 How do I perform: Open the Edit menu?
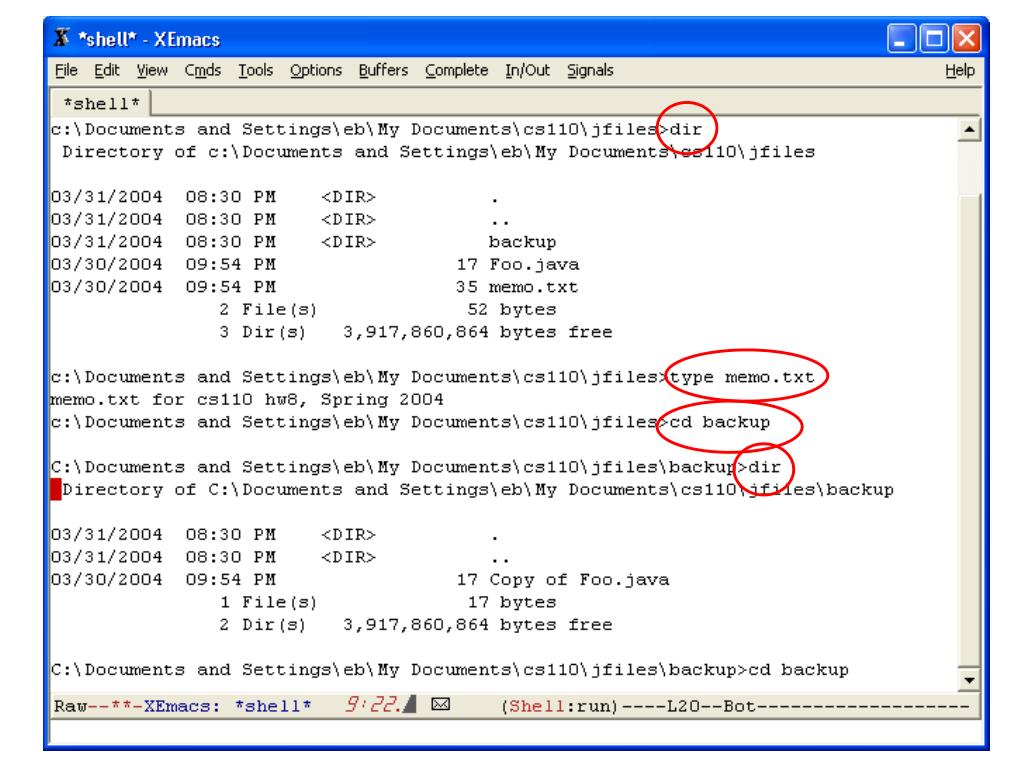pyautogui.click(x=107, y=71)
